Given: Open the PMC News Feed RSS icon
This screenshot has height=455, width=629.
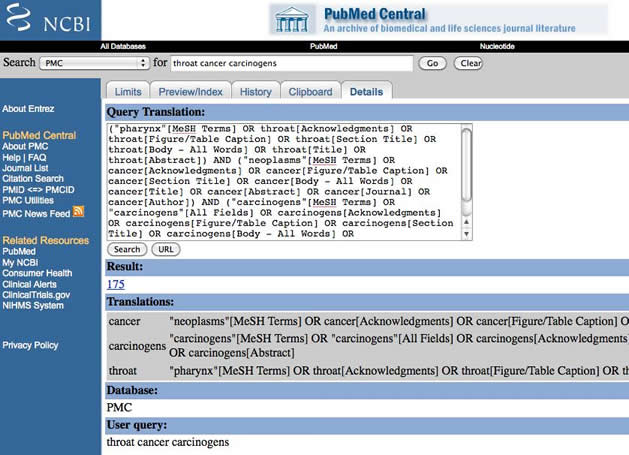Looking at the screenshot, I should 79,211.
